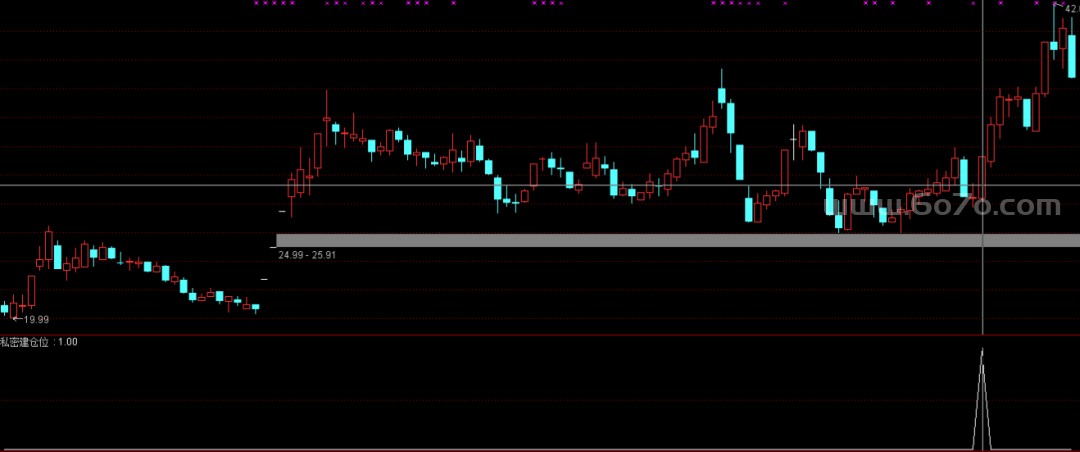Click the first magenta X marker at top
Screen dimensions: 1080x452
pos(256,4)
